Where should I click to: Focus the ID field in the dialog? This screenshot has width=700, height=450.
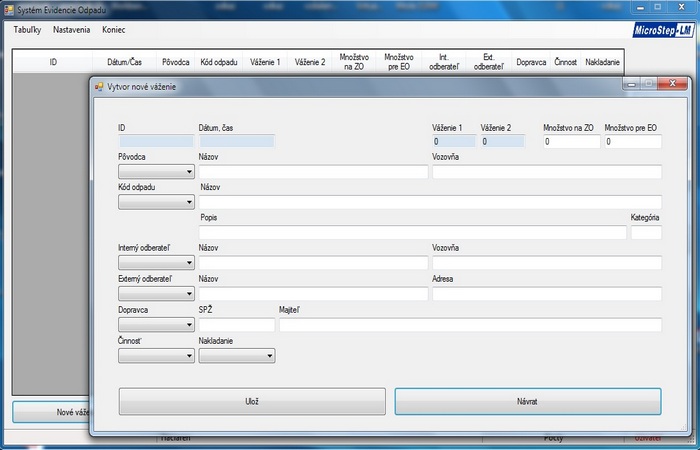(156, 142)
